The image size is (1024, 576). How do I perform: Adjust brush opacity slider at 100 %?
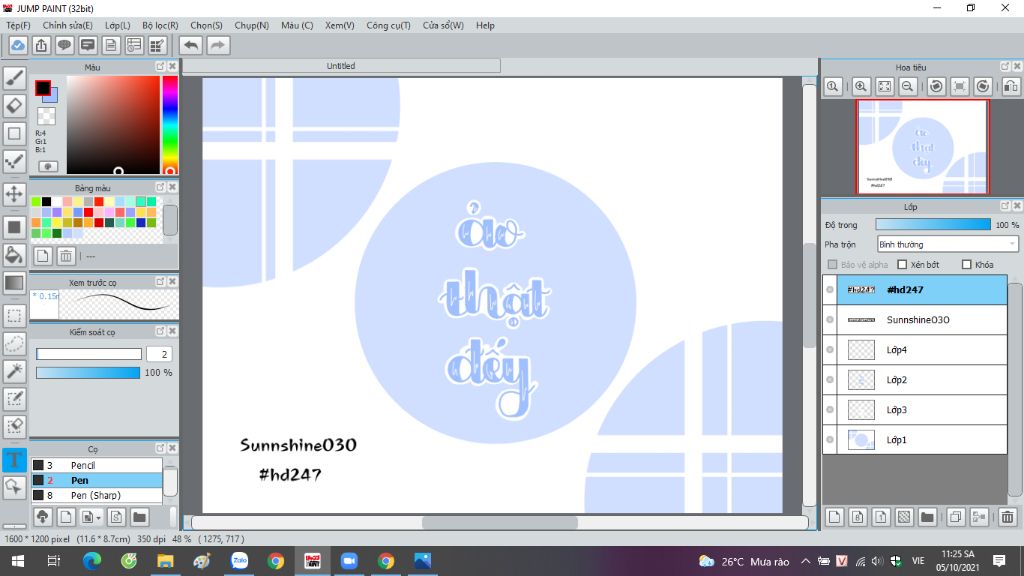(x=88, y=372)
